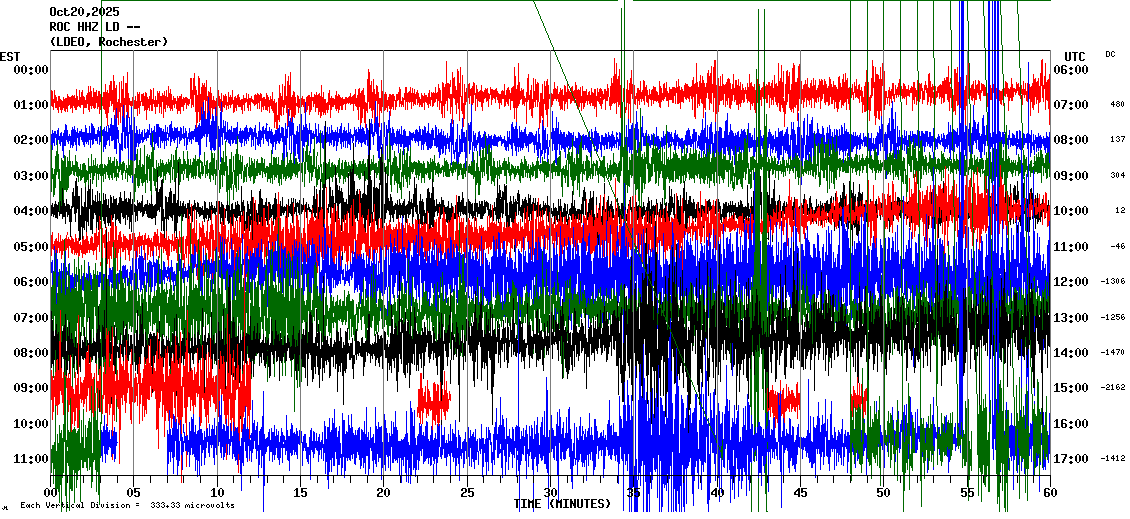Select the 04:00 EST row label
1130x519 pixels.
point(31,211)
